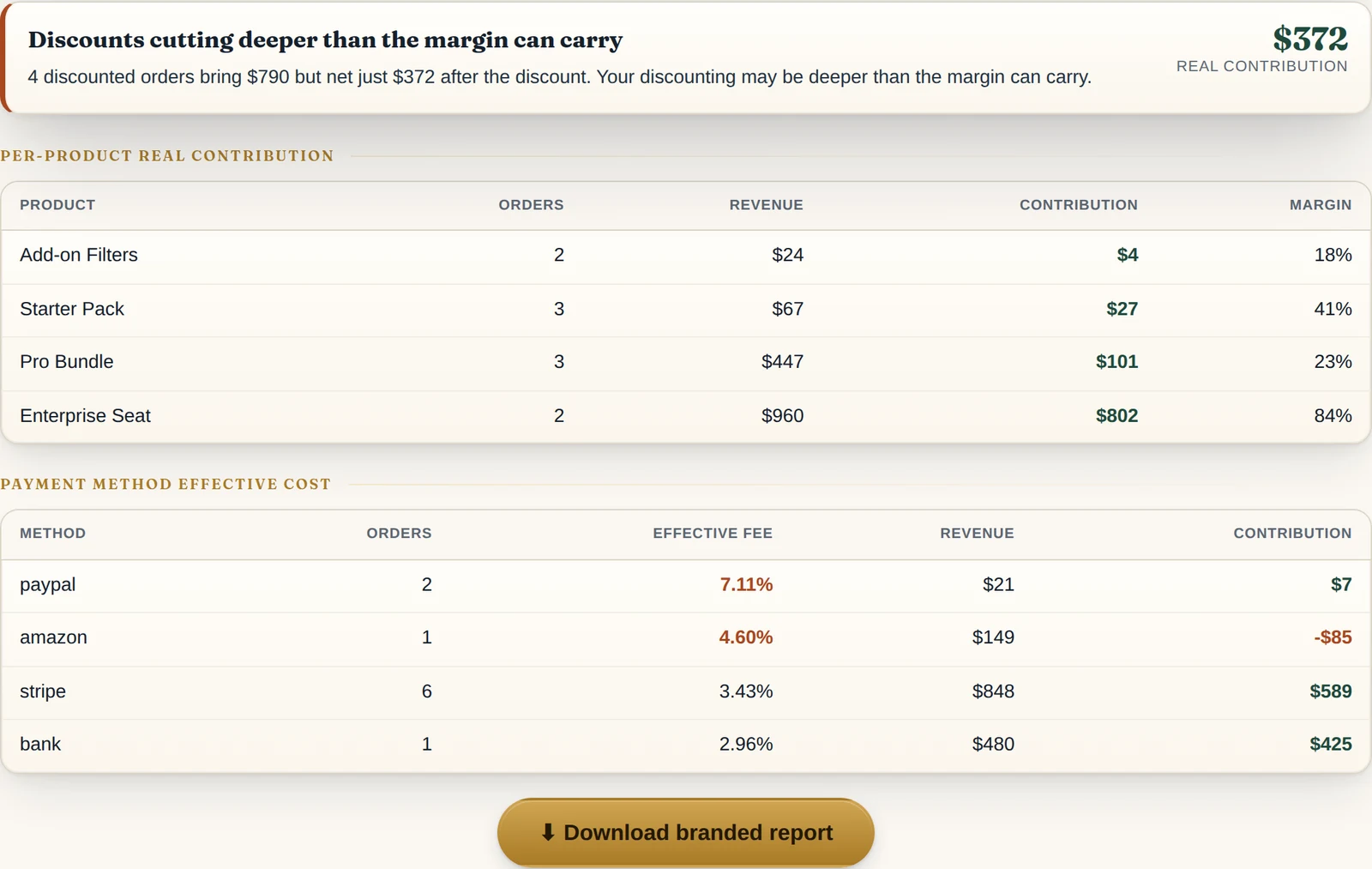The image size is (1372, 869).
Task: Click the paypal method row label
Action: click(x=48, y=585)
